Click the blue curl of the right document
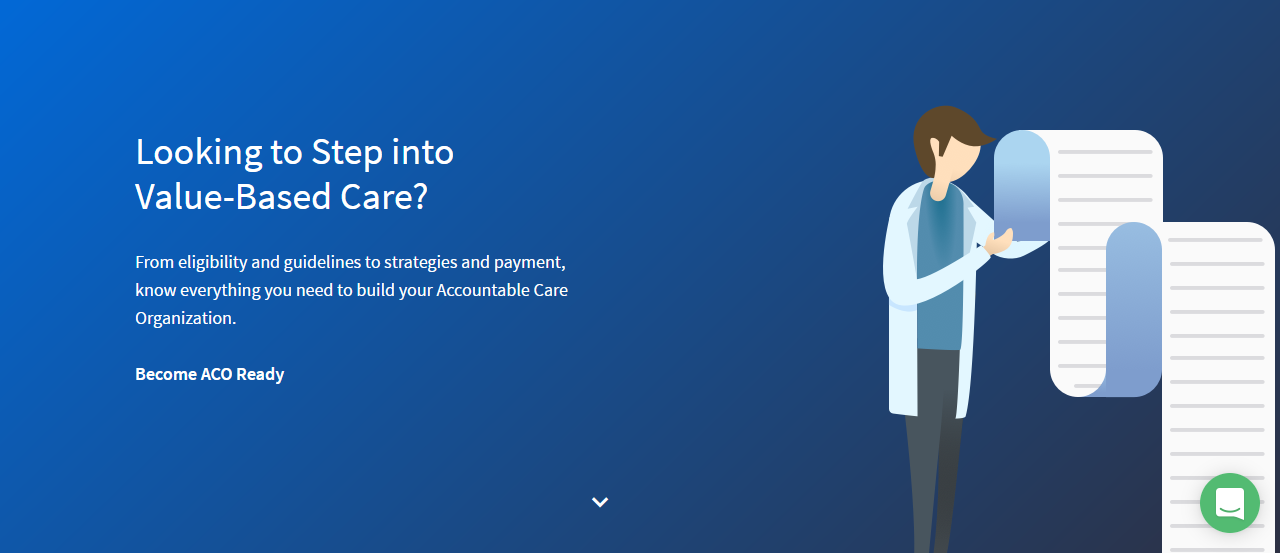 pyautogui.click(x=1134, y=300)
